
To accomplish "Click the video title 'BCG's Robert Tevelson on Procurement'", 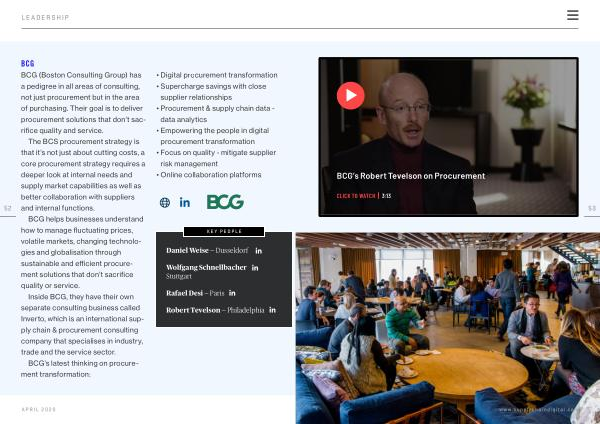I will point(411,176).
